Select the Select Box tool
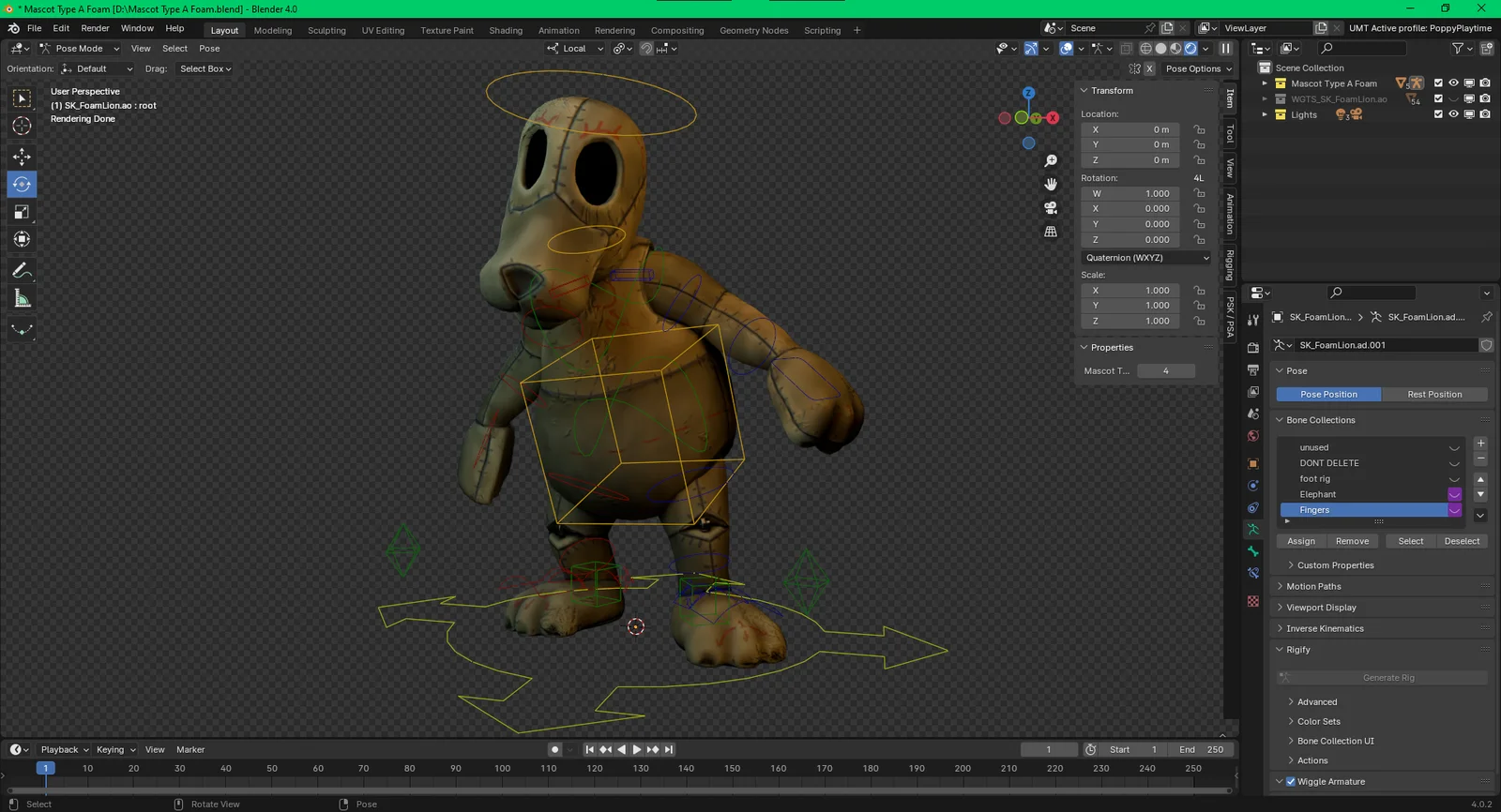 (22, 98)
